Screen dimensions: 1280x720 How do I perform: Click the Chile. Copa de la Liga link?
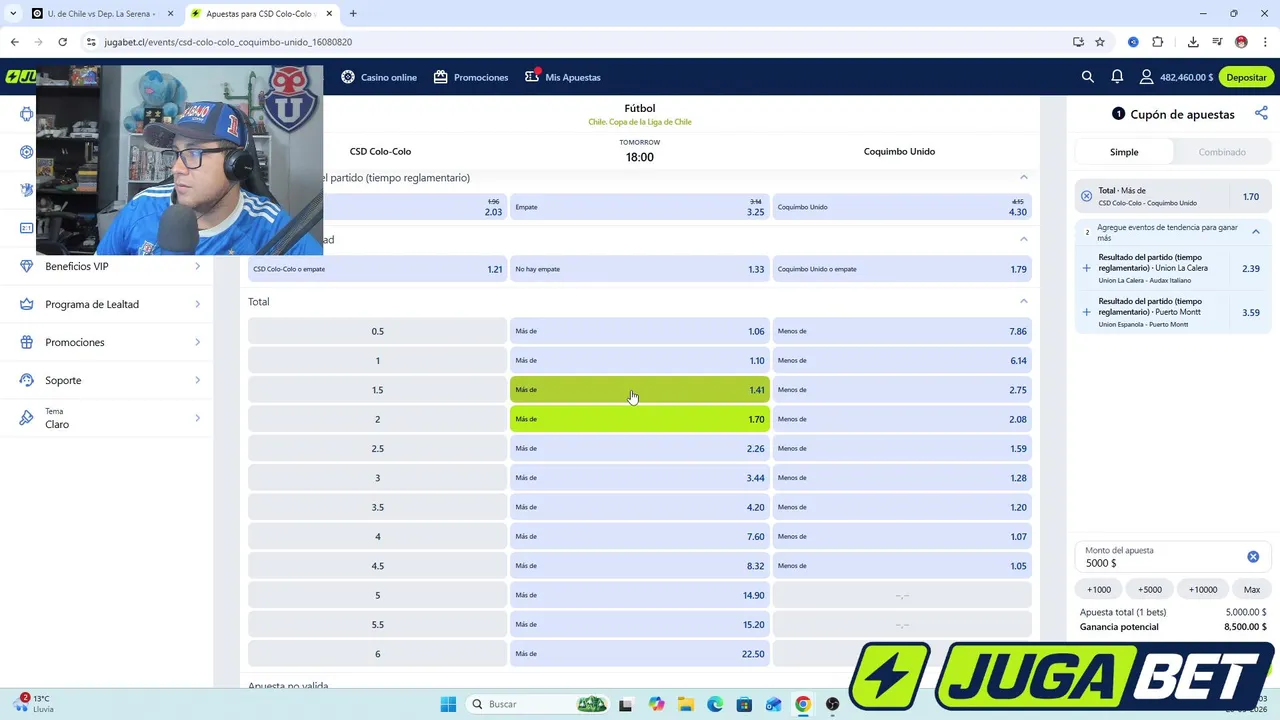click(x=640, y=122)
